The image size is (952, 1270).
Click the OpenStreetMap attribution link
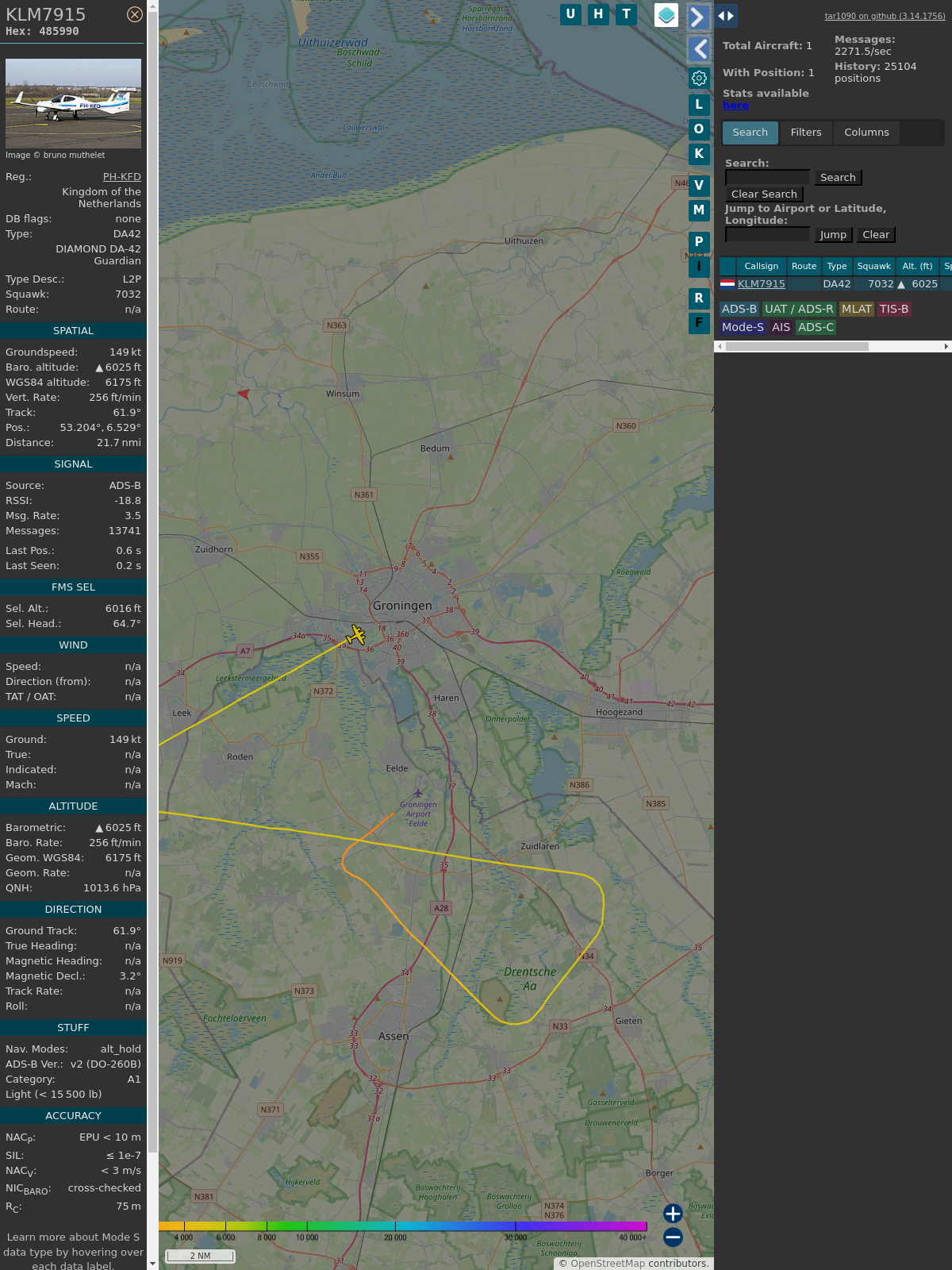pyautogui.click(x=608, y=1263)
